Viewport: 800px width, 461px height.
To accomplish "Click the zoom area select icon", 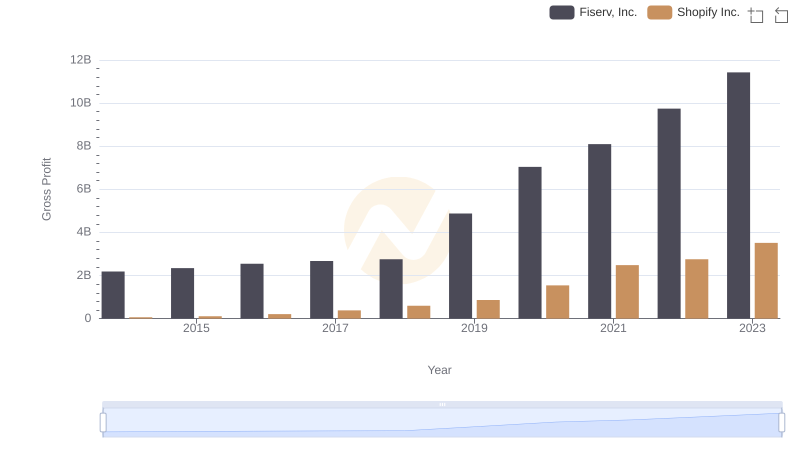I will (756, 15).
